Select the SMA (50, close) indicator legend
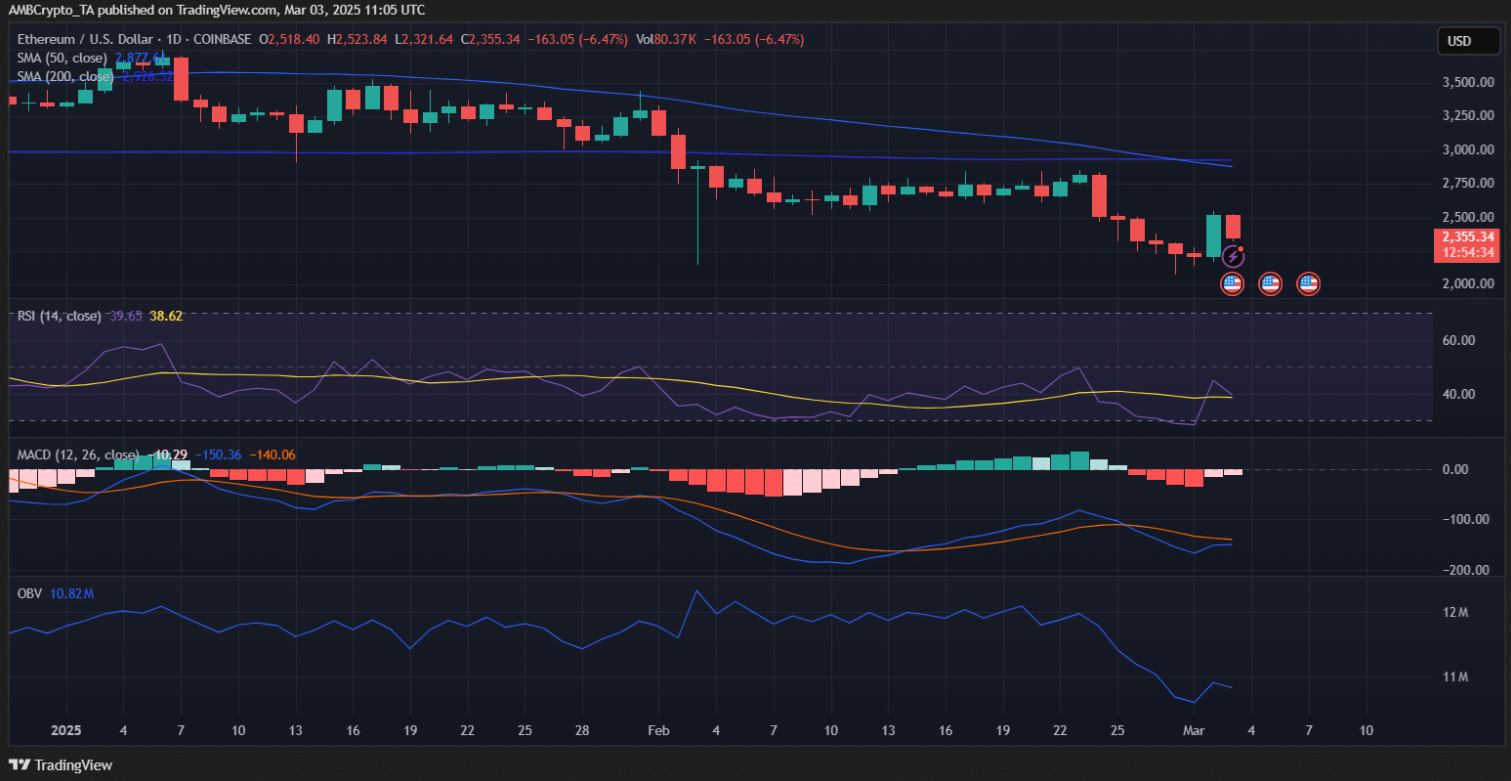Viewport: 1511px width, 781px height. point(62,58)
